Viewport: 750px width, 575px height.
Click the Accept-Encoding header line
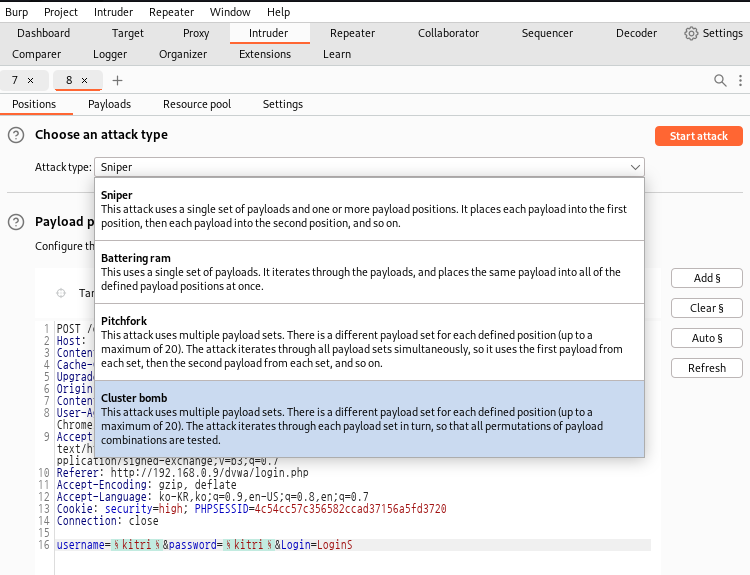pyautogui.click(x=146, y=485)
